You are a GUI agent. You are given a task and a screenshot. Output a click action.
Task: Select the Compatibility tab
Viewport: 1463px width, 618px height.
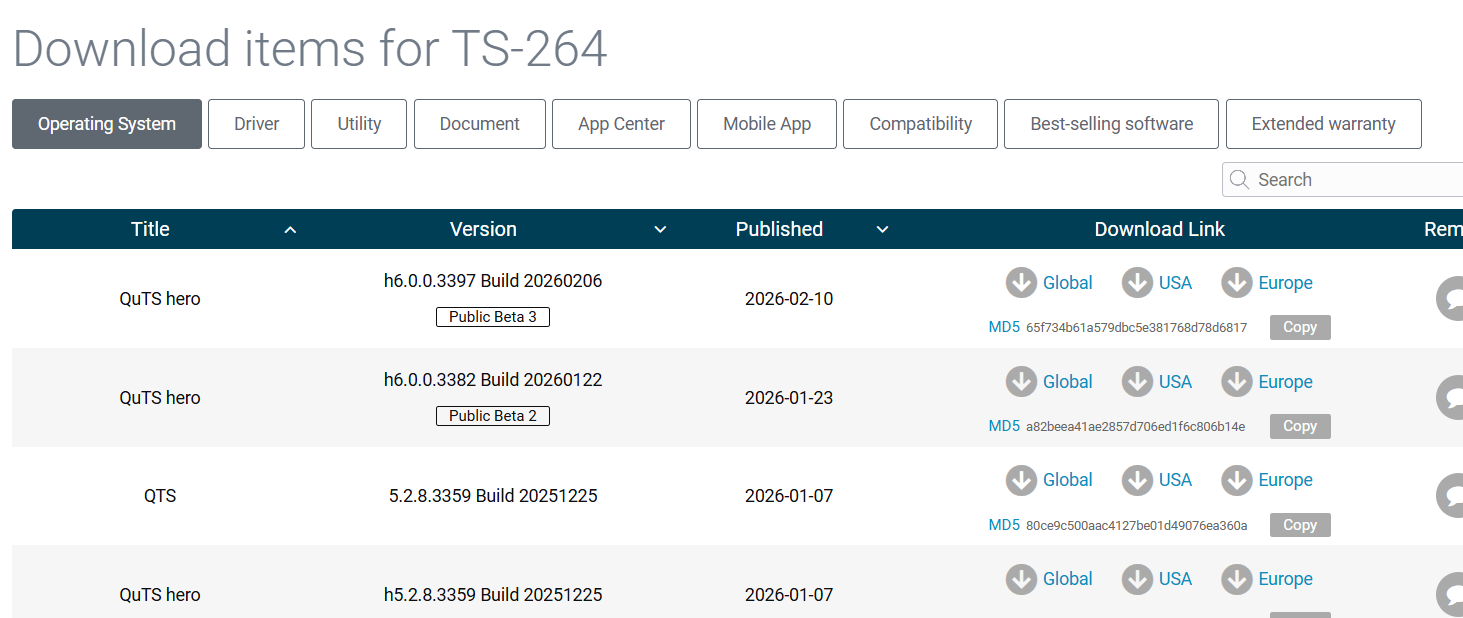(x=920, y=124)
